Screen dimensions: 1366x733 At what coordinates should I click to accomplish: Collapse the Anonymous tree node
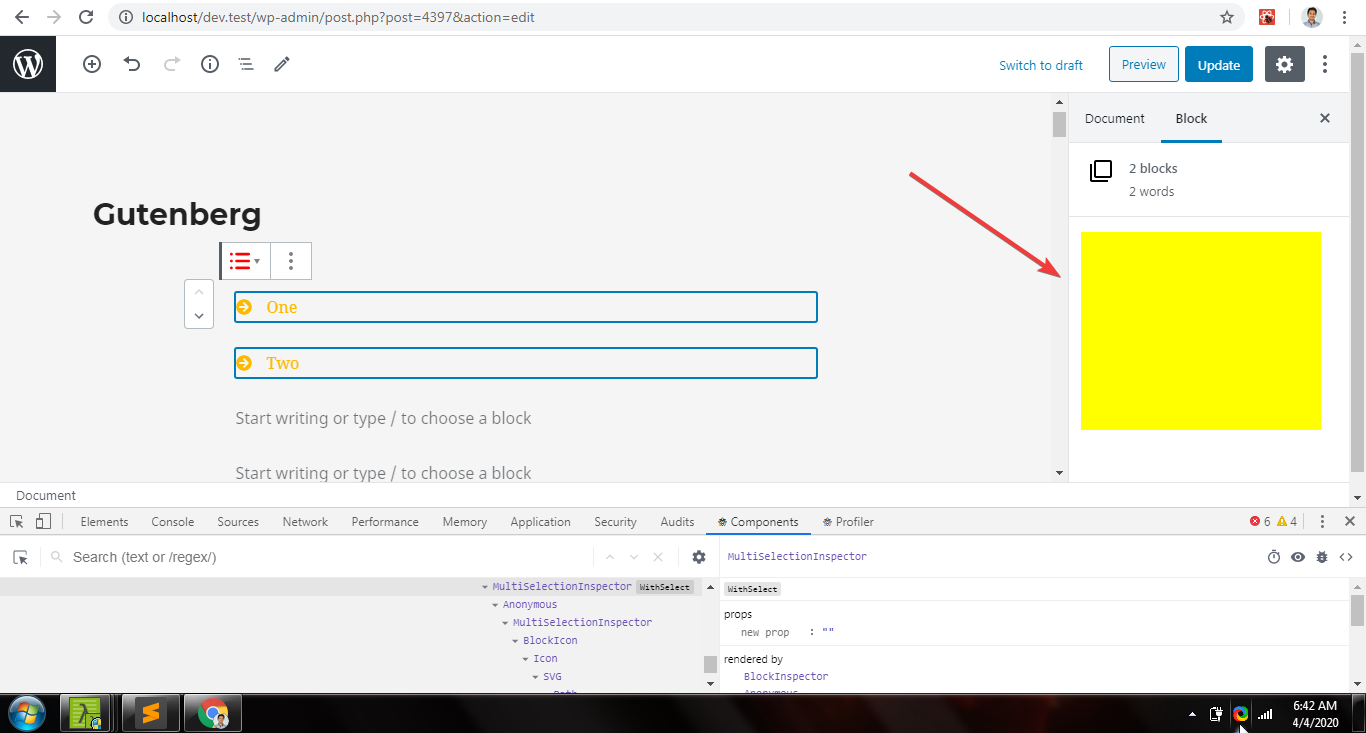point(495,605)
